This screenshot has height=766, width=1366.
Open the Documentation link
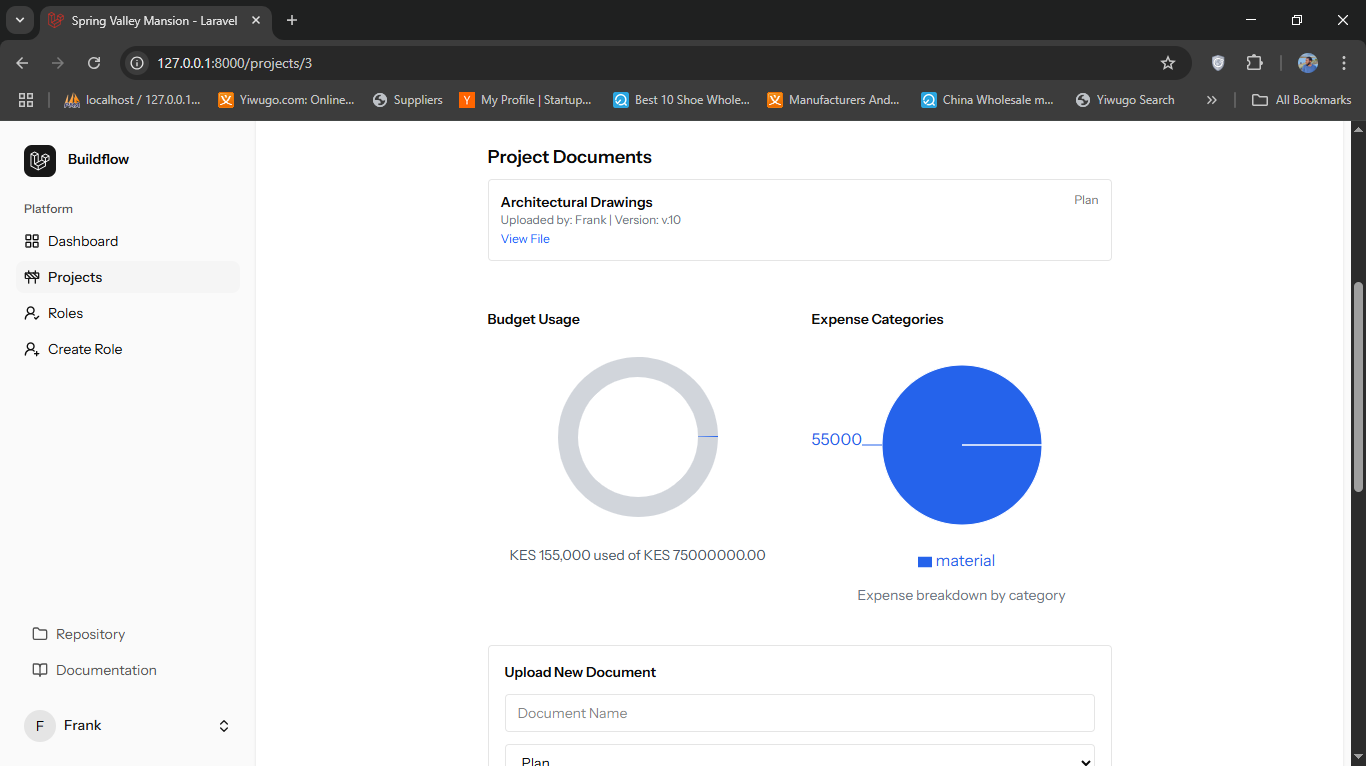tap(128, 670)
